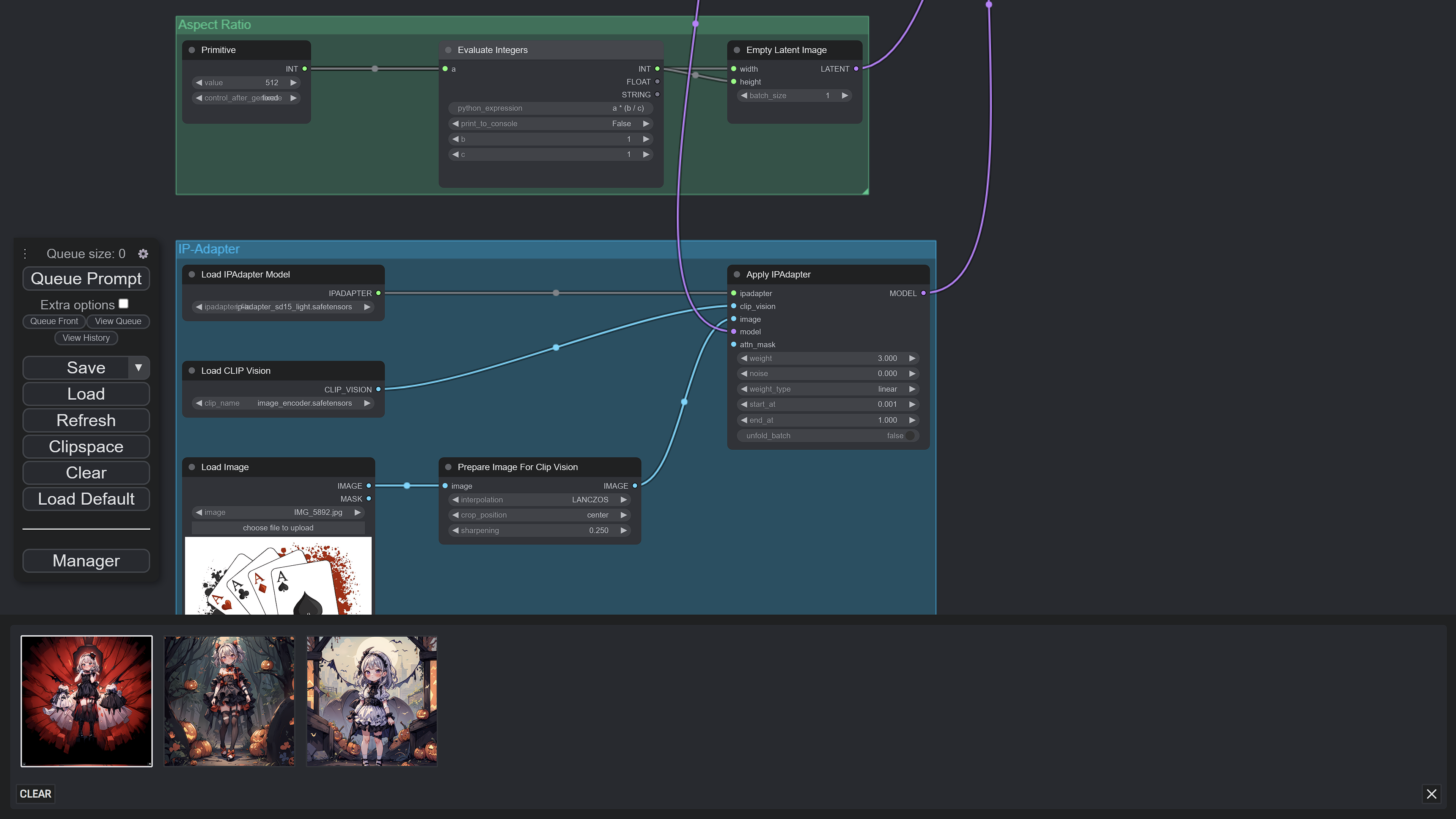Open the Manager button
Viewport: 1456px width, 819px height.
[86, 560]
